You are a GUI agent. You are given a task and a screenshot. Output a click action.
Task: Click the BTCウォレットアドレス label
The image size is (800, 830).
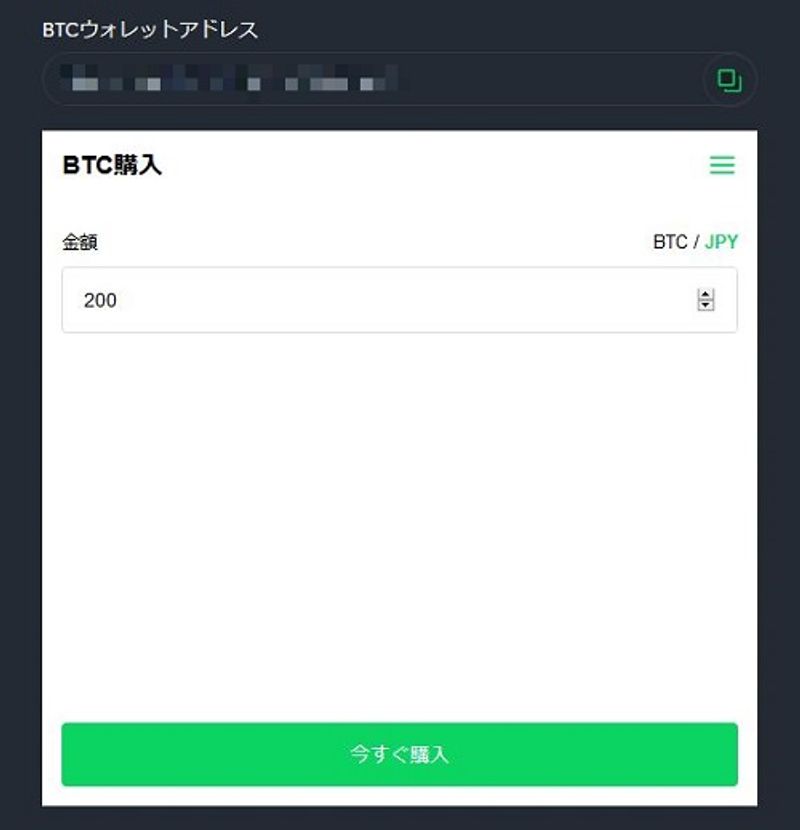pos(150,30)
